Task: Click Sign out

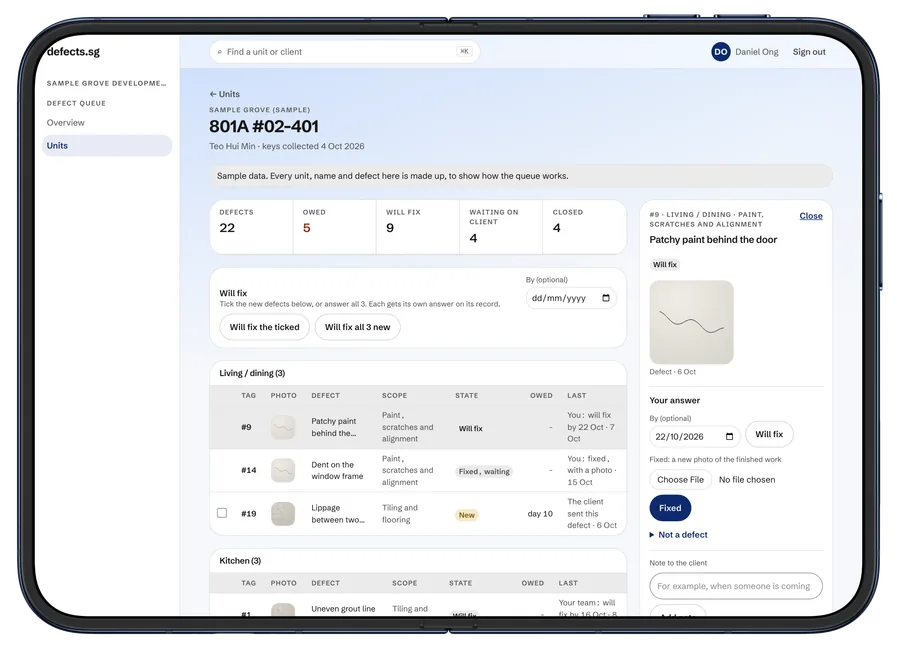Action: [x=809, y=52]
